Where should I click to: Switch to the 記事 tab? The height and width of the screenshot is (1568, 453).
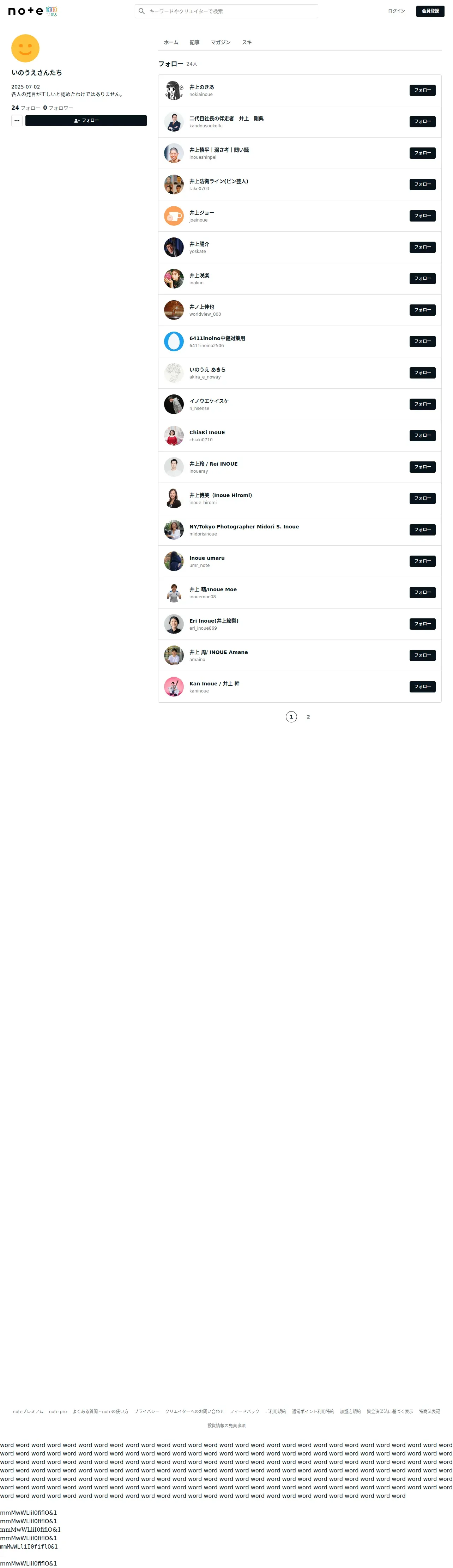194,43
